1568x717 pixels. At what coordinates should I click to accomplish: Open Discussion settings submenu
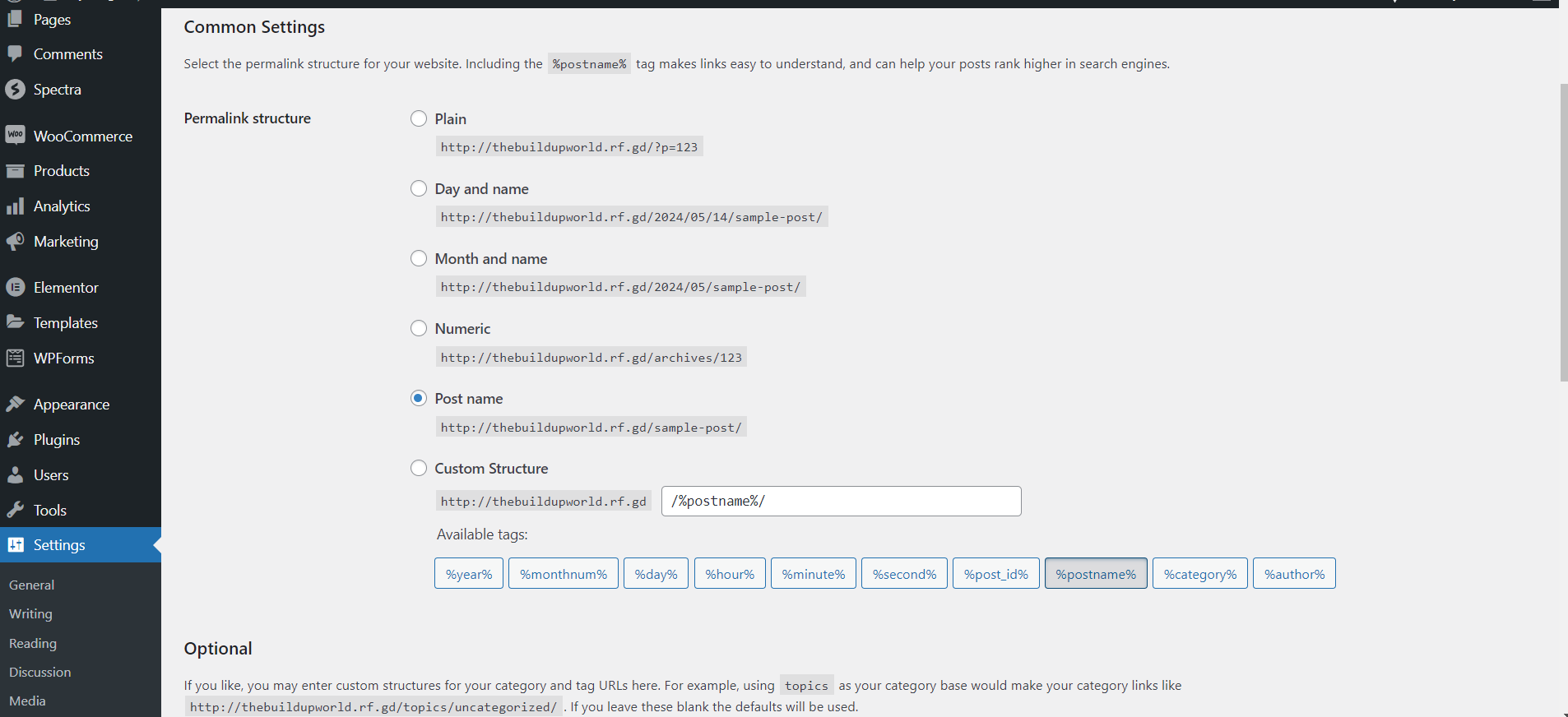(40, 672)
